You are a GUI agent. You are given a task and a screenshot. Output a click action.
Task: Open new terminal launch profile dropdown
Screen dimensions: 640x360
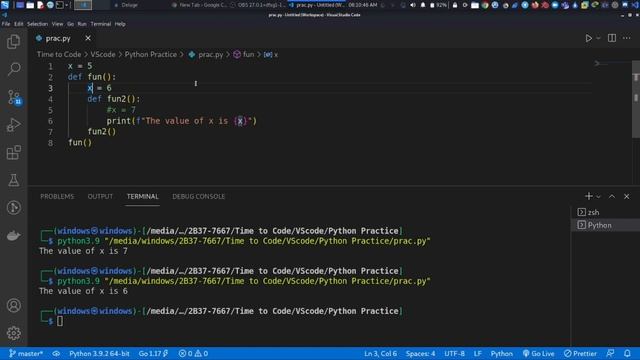coord(598,196)
